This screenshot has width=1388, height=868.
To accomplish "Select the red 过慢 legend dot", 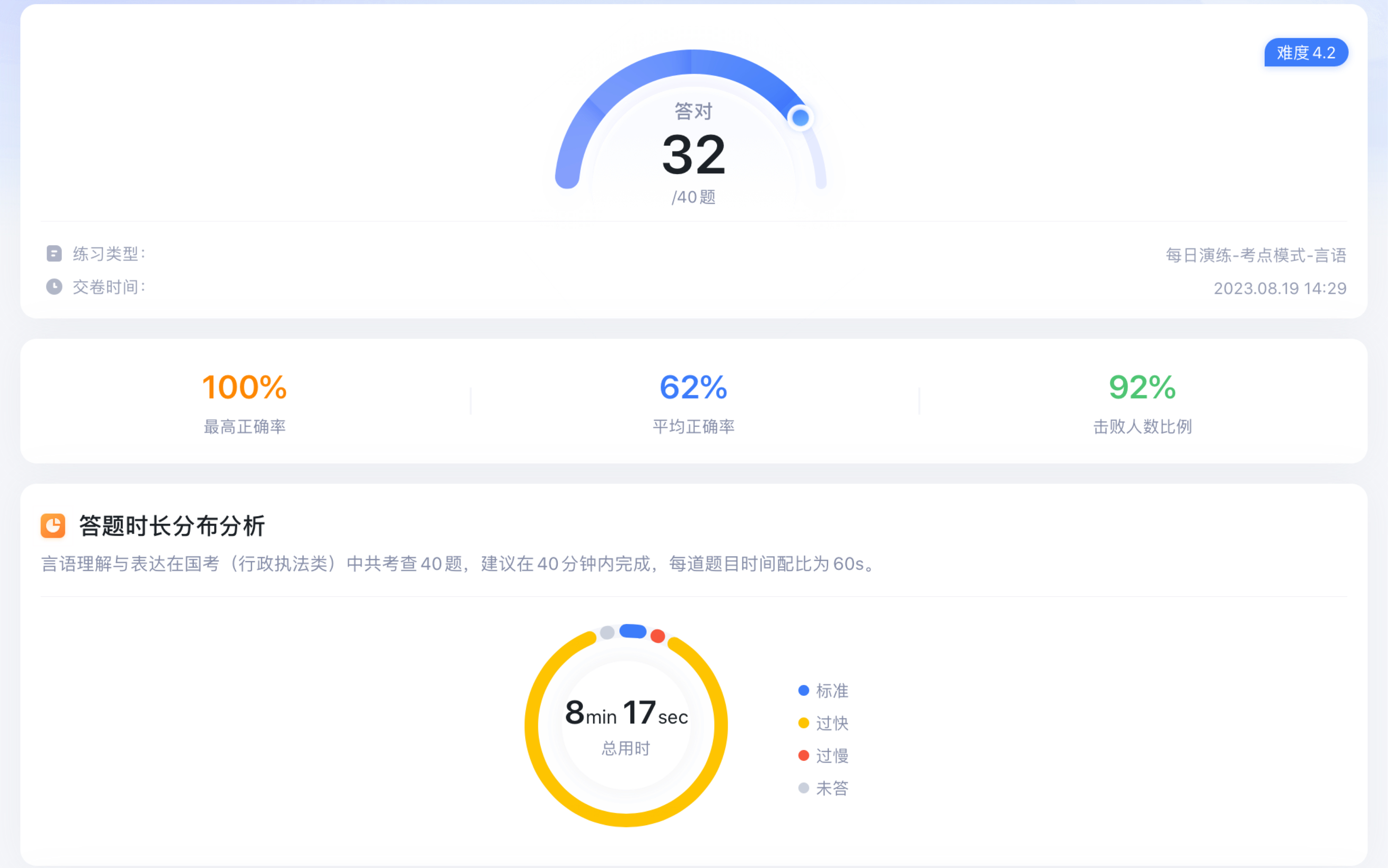I will pyautogui.click(x=803, y=755).
